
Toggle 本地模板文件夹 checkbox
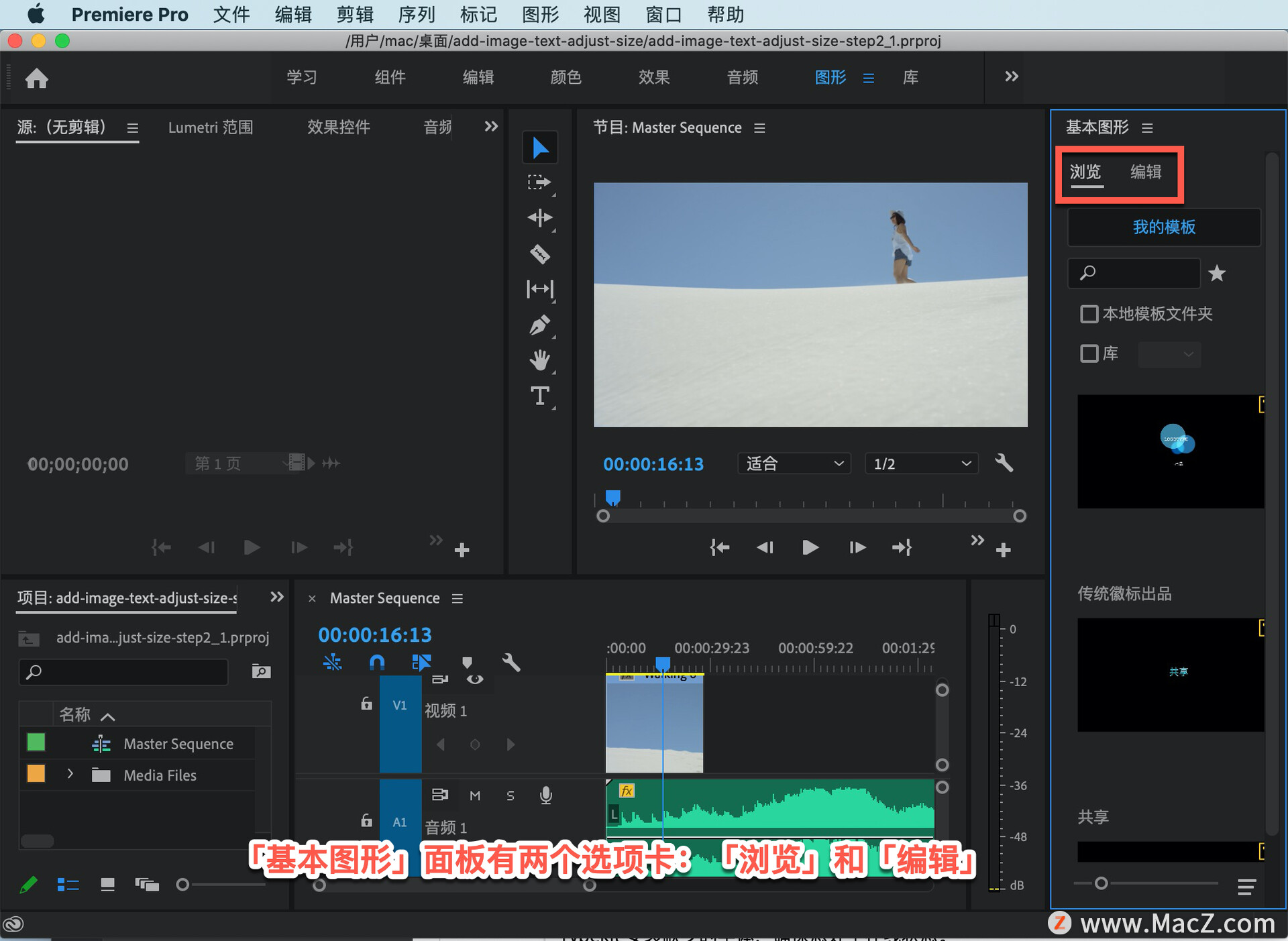point(1089,314)
